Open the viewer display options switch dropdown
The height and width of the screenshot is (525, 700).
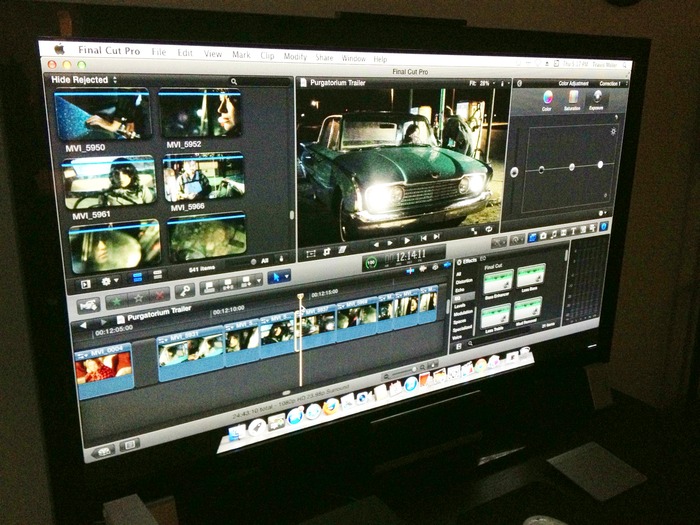503,83
